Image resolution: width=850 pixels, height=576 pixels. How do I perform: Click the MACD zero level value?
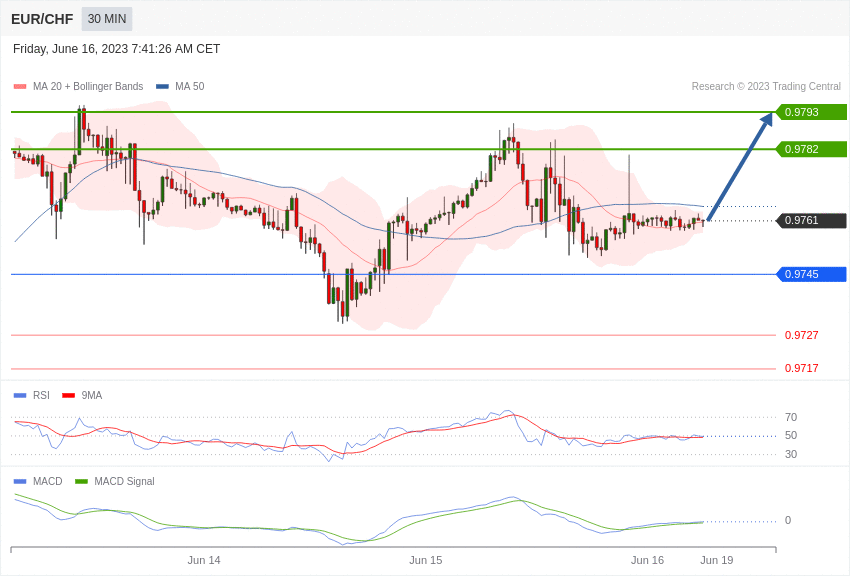pyautogui.click(x=788, y=521)
